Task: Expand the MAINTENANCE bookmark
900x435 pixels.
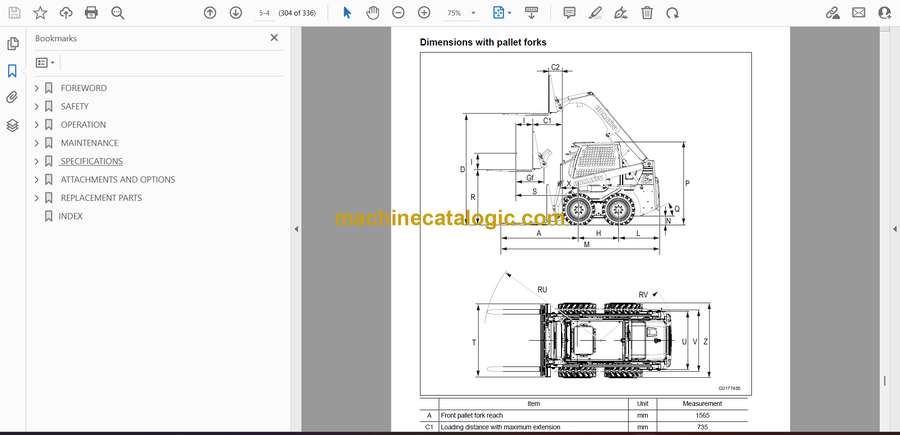Action: pos(37,143)
